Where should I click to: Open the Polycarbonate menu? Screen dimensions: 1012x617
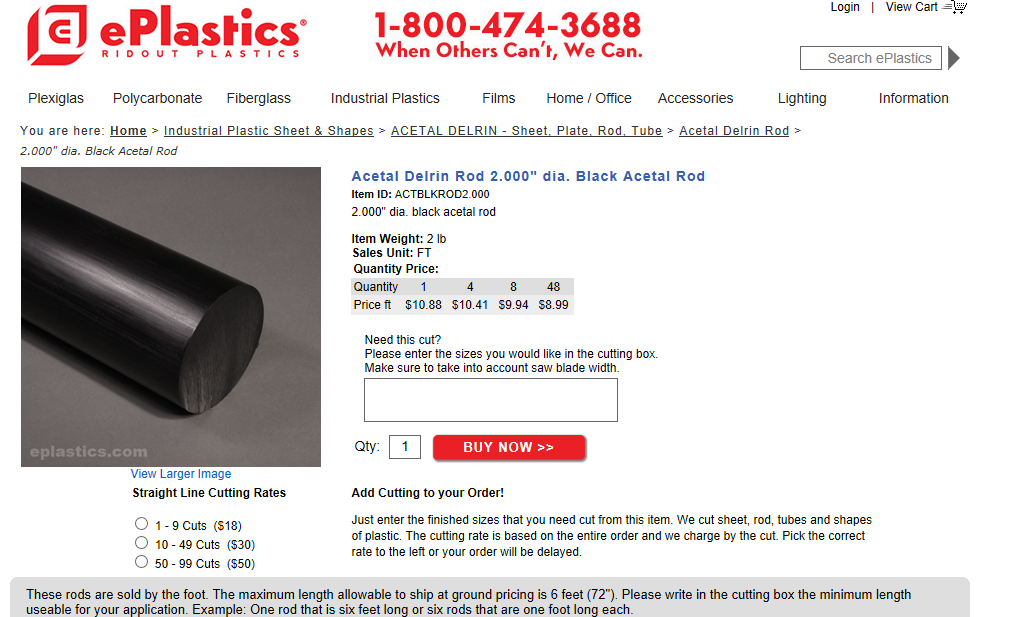click(157, 98)
